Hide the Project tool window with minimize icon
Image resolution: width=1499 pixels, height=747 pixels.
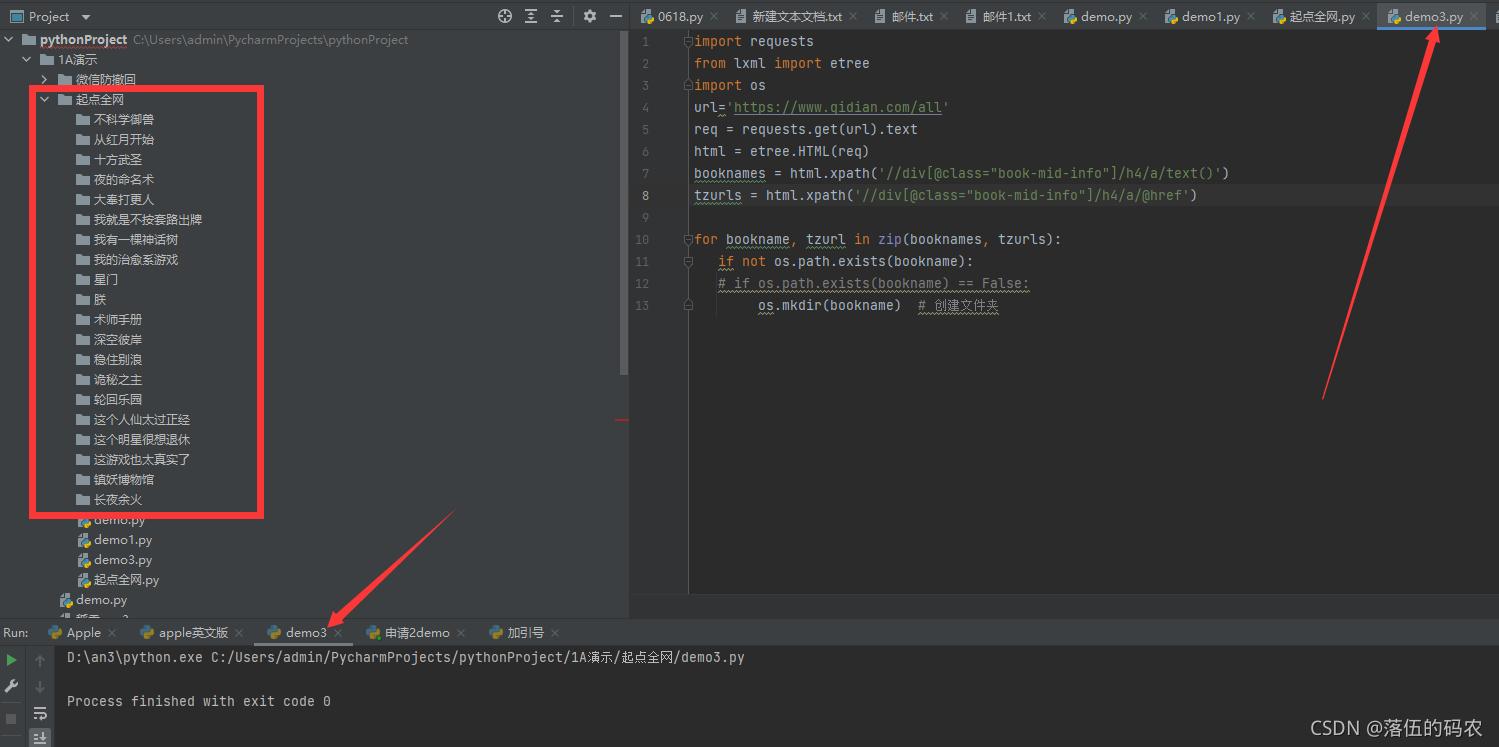tap(616, 16)
